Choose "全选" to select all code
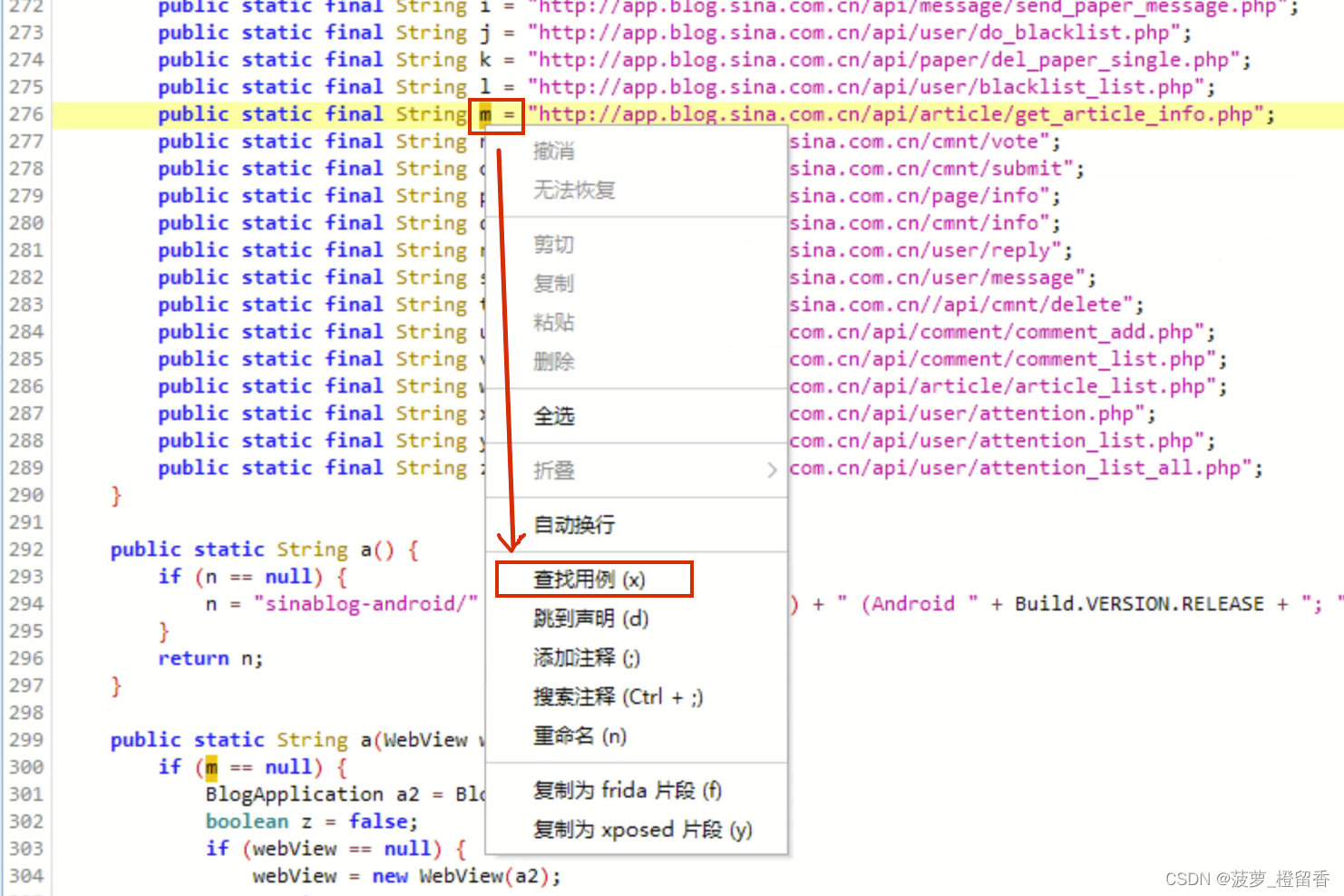 (x=553, y=415)
